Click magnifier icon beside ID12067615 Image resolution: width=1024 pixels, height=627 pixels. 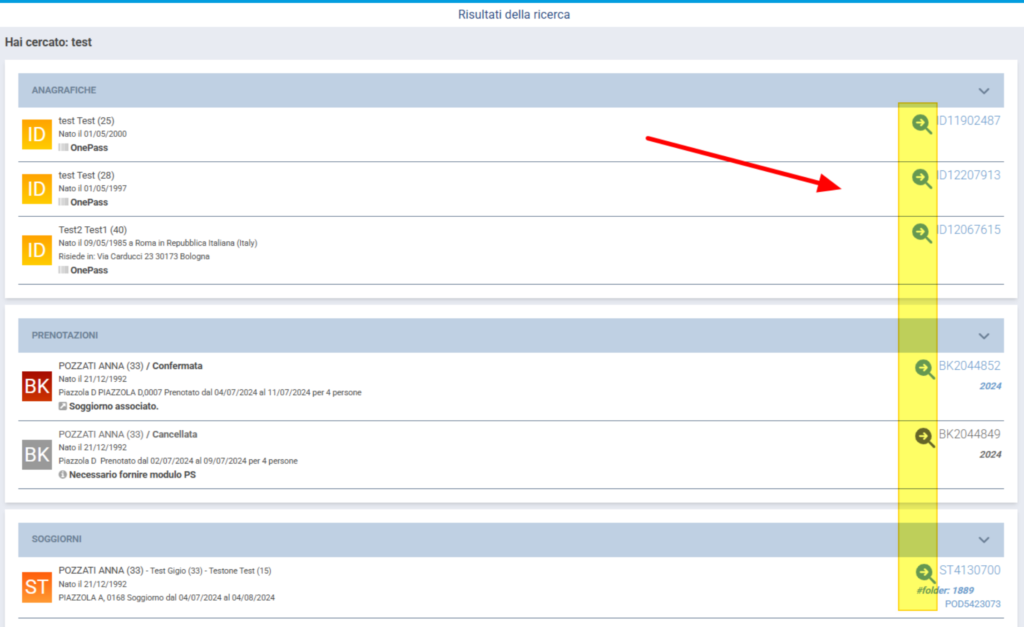921,232
